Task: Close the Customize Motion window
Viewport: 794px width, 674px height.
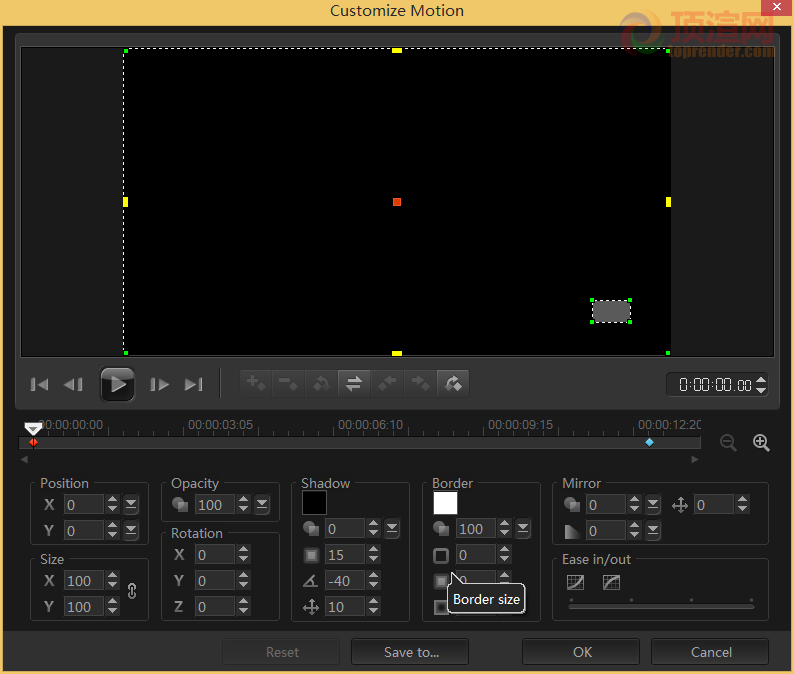Action: [x=777, y=7]
